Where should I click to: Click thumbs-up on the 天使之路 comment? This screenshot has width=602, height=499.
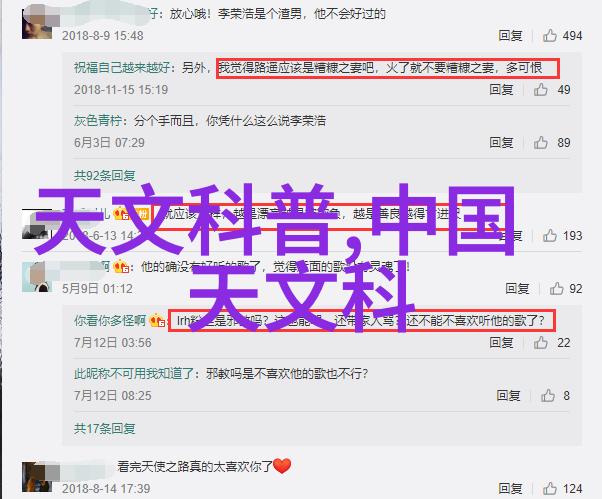pyautogui.click(x=549, y=488)
